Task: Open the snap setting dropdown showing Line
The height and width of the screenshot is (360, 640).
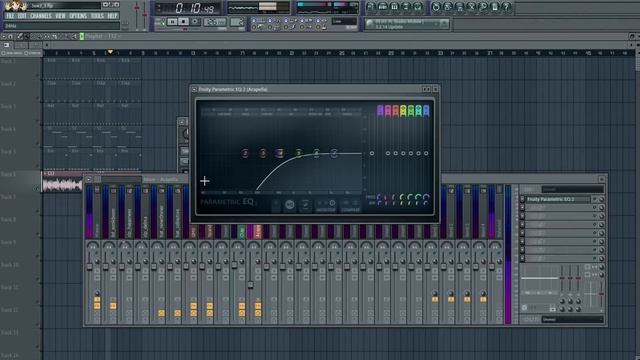Action: (344, 21)
